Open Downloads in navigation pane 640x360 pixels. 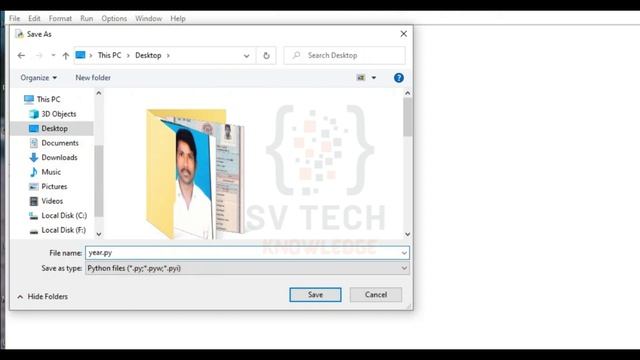point(59,158)
